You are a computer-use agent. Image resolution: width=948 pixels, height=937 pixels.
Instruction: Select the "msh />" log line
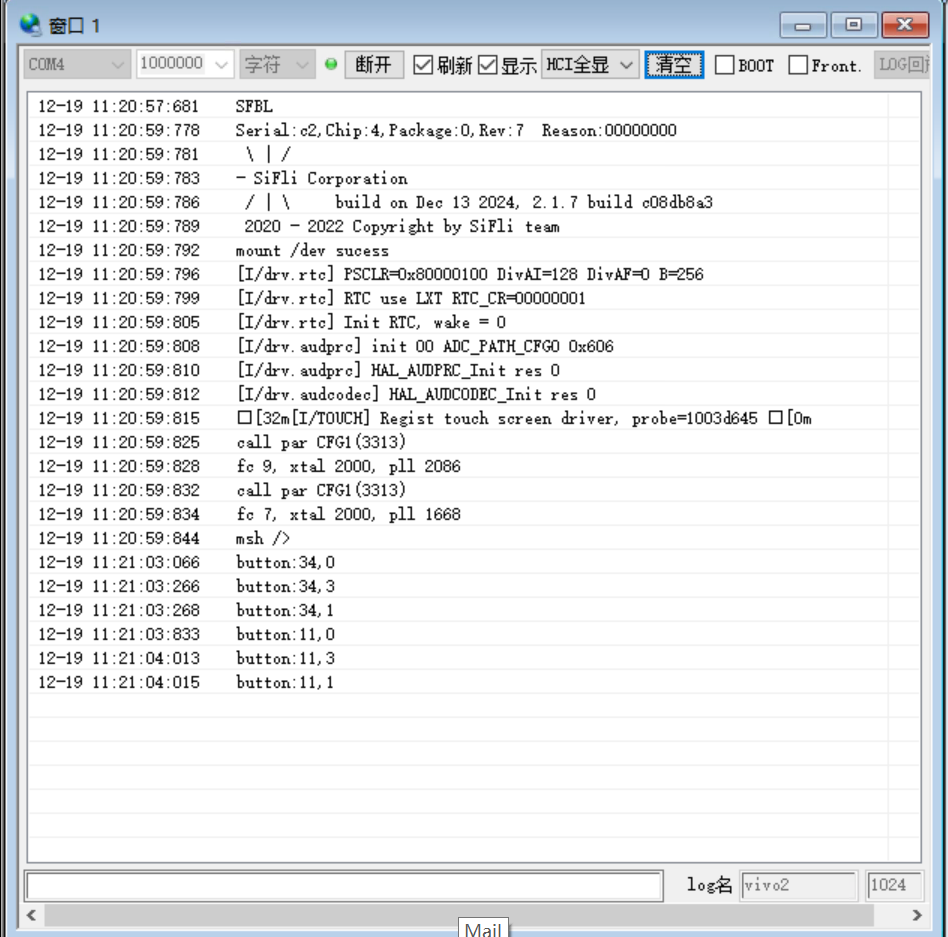click(x=263, y=538)
